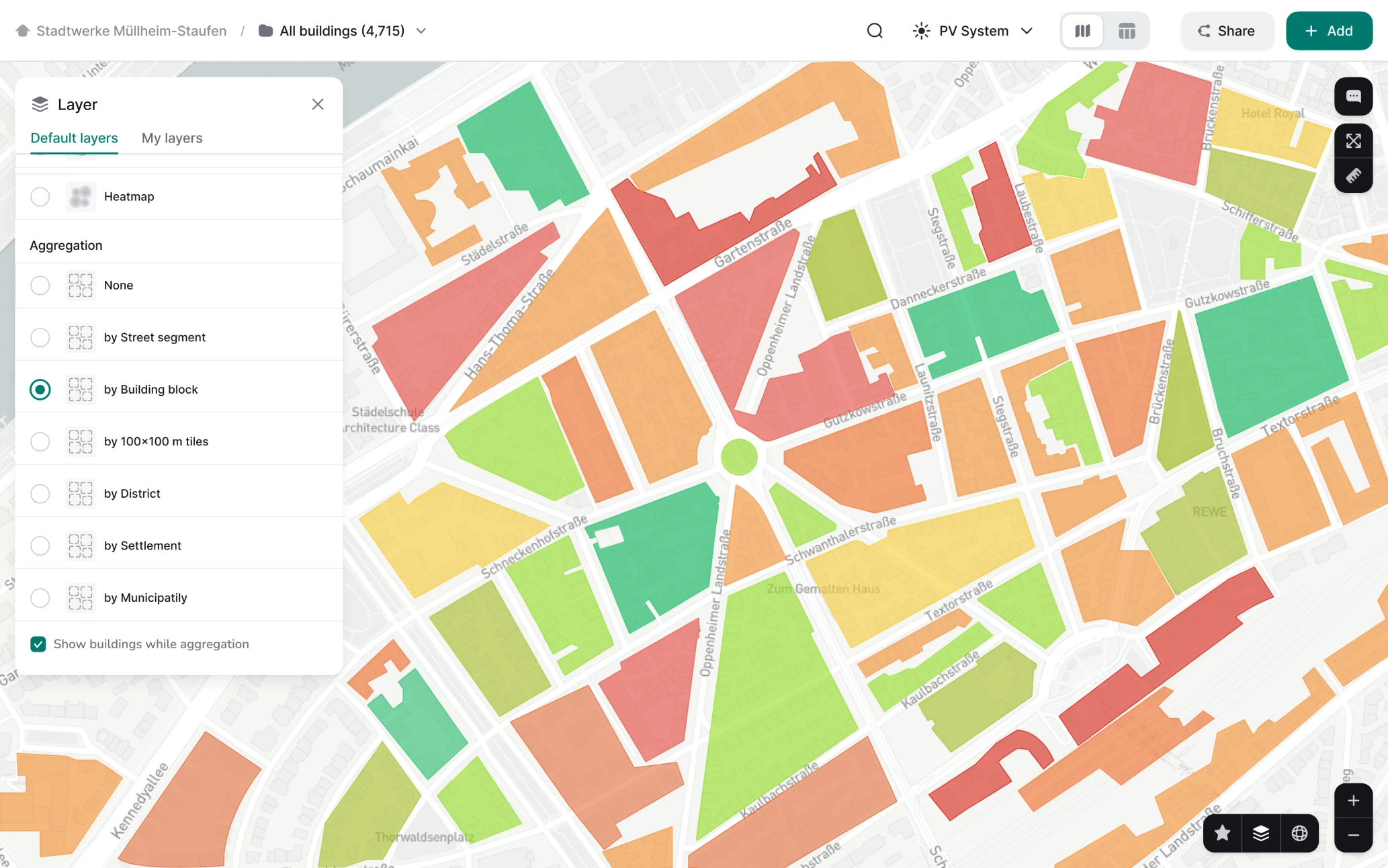Viewport: 1388px width, 868px height.
Task: Click the Zum Gemalten Haus map label
Action: tap(824, 589)
